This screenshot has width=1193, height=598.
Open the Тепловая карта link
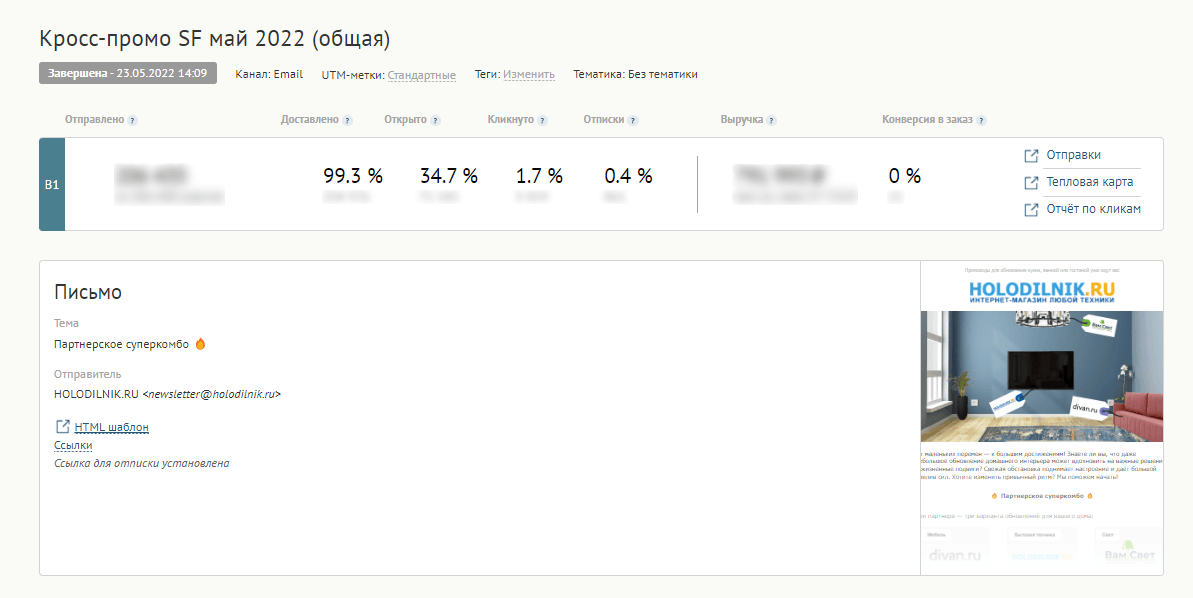click(x=1090, y=183)
